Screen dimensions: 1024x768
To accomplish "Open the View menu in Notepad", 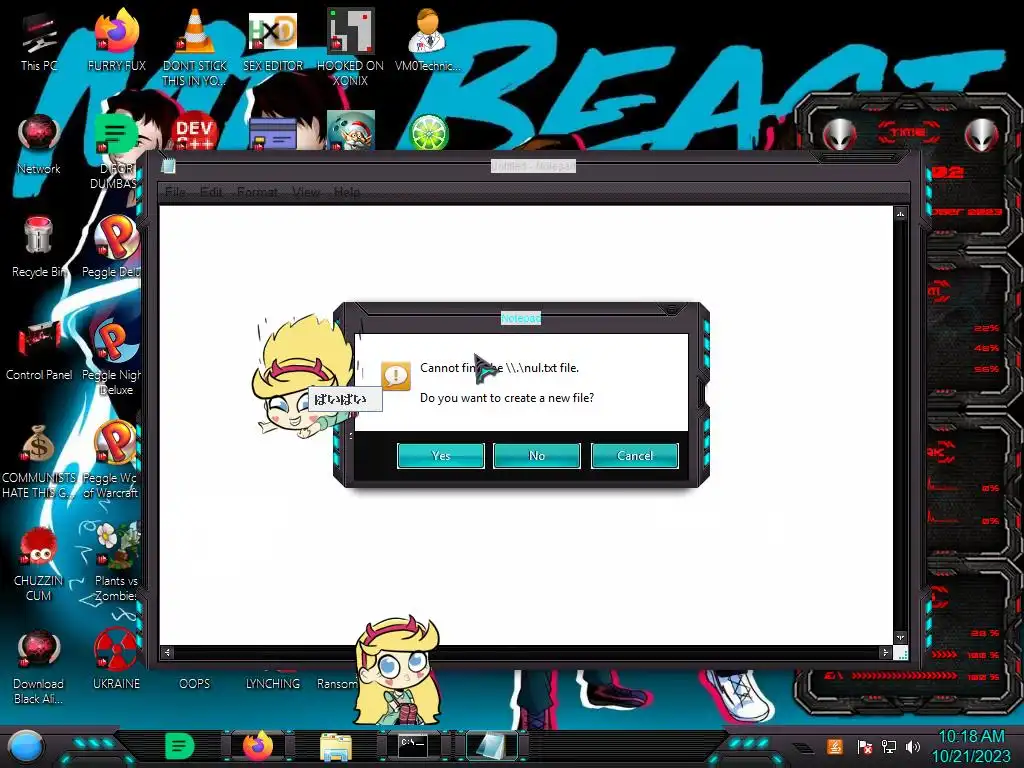I will coord(306,192).
